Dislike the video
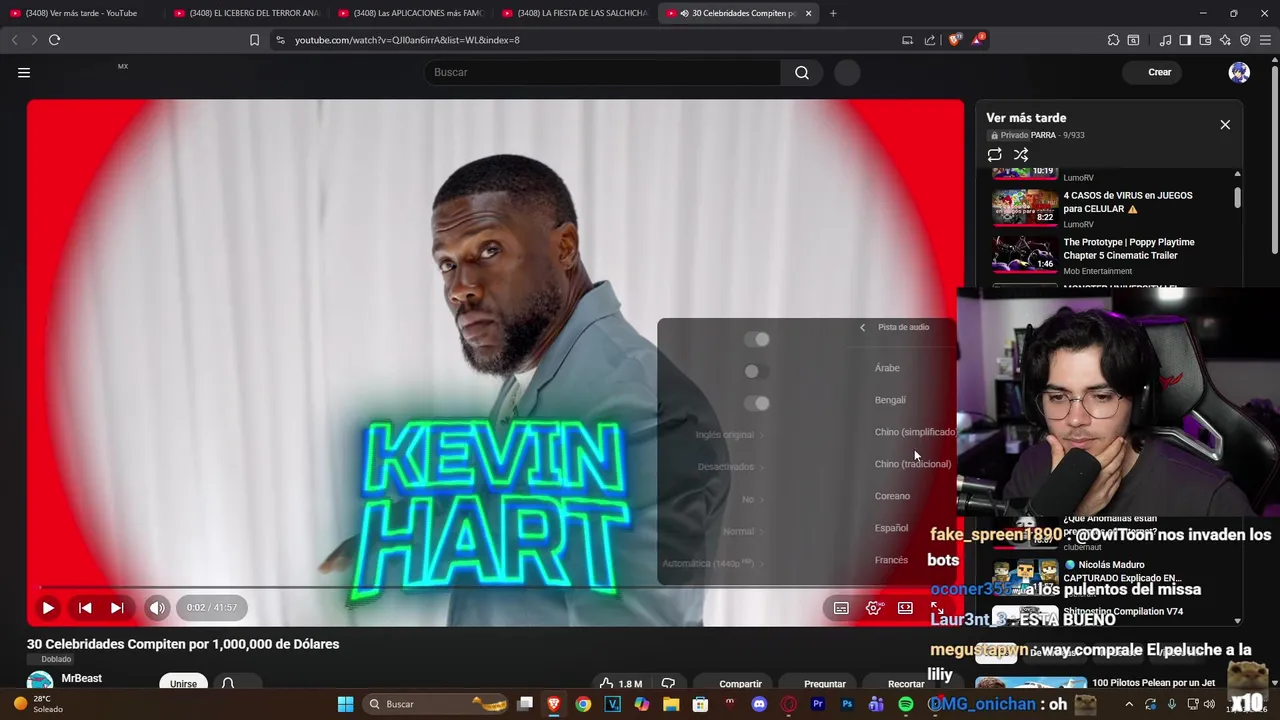The height and width of the screenshot is (720, 1280). click(668, 684)
